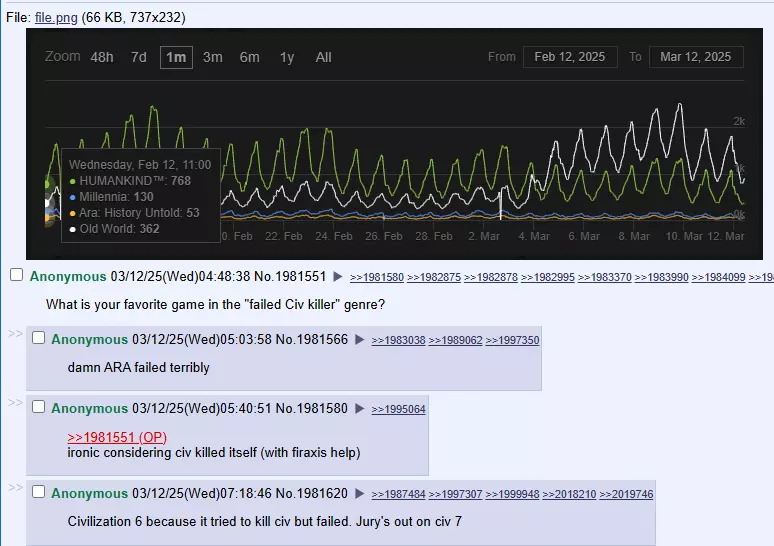Follow backlink >>1995064
This screenshot has width=774, height=546.
[x=398, y=410]
